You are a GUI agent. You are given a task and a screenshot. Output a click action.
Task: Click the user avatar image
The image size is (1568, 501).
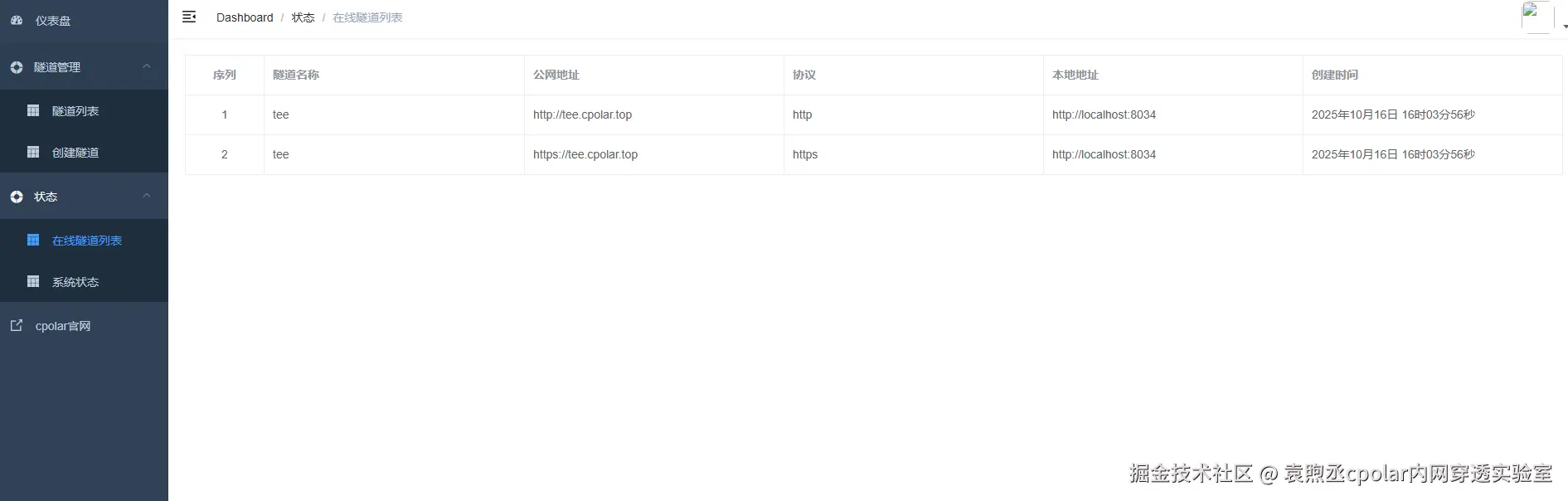tap(1537, 17)
